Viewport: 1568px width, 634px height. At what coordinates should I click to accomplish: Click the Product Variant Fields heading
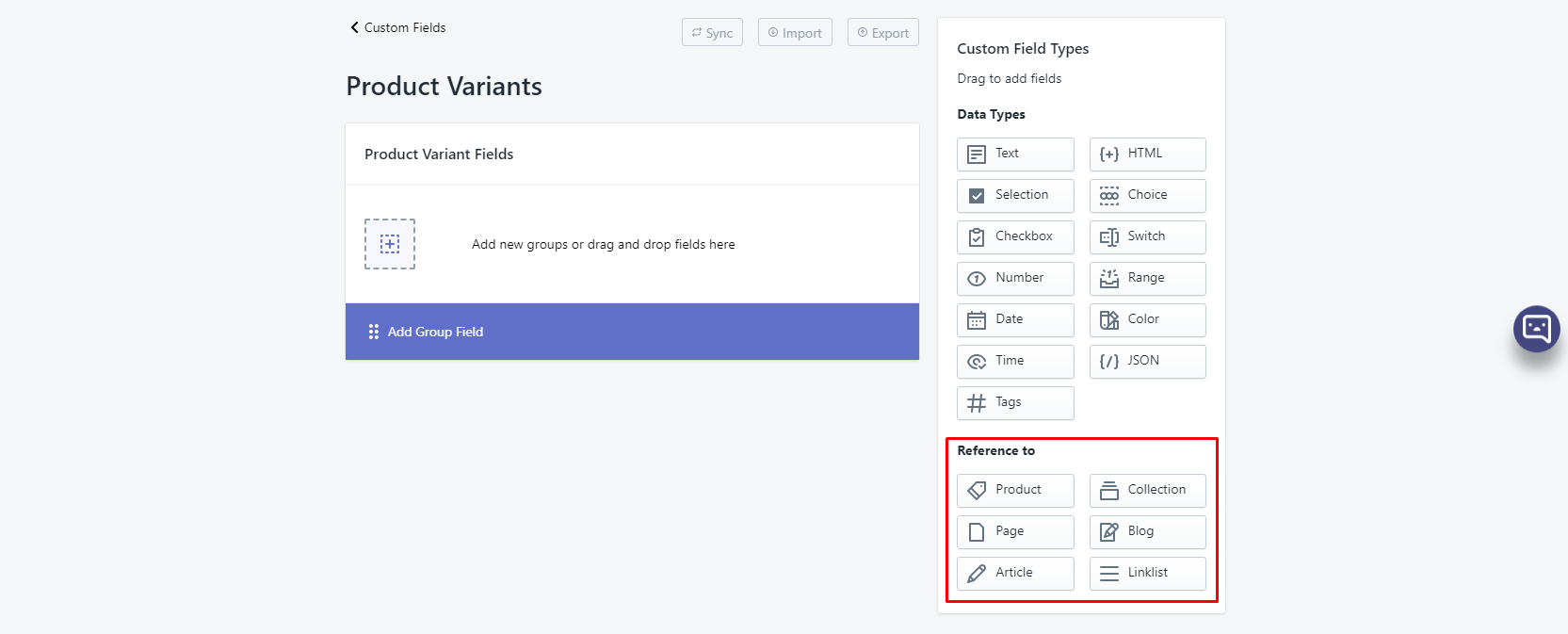tap(439, 154)
